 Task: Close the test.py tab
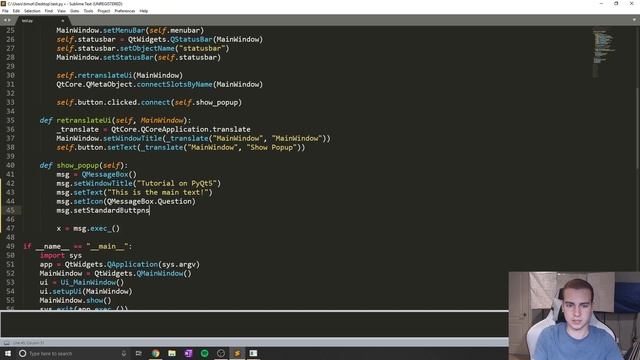tap(62, 20)
